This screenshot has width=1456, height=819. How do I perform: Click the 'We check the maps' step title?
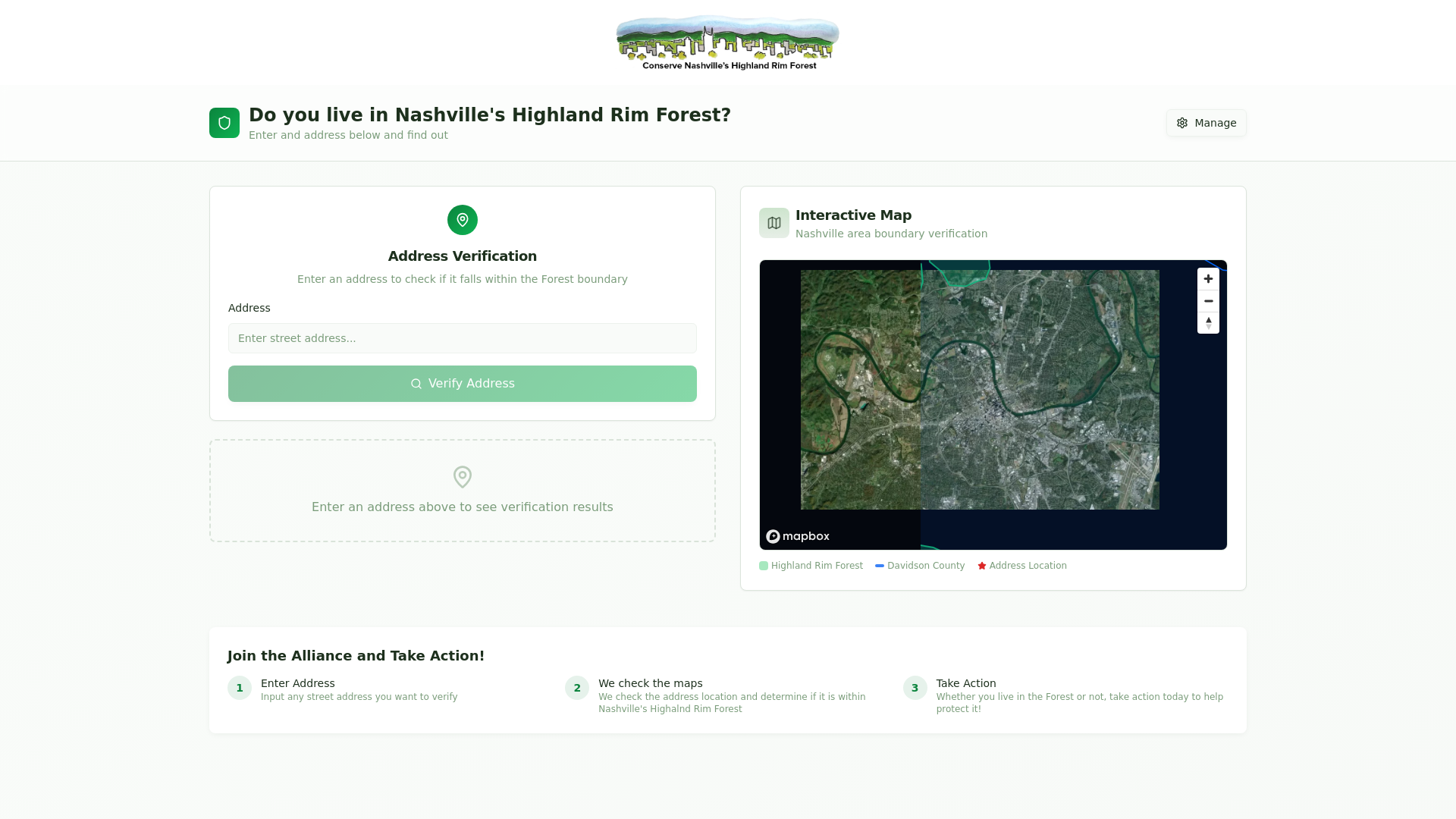(x=651, y=683)
